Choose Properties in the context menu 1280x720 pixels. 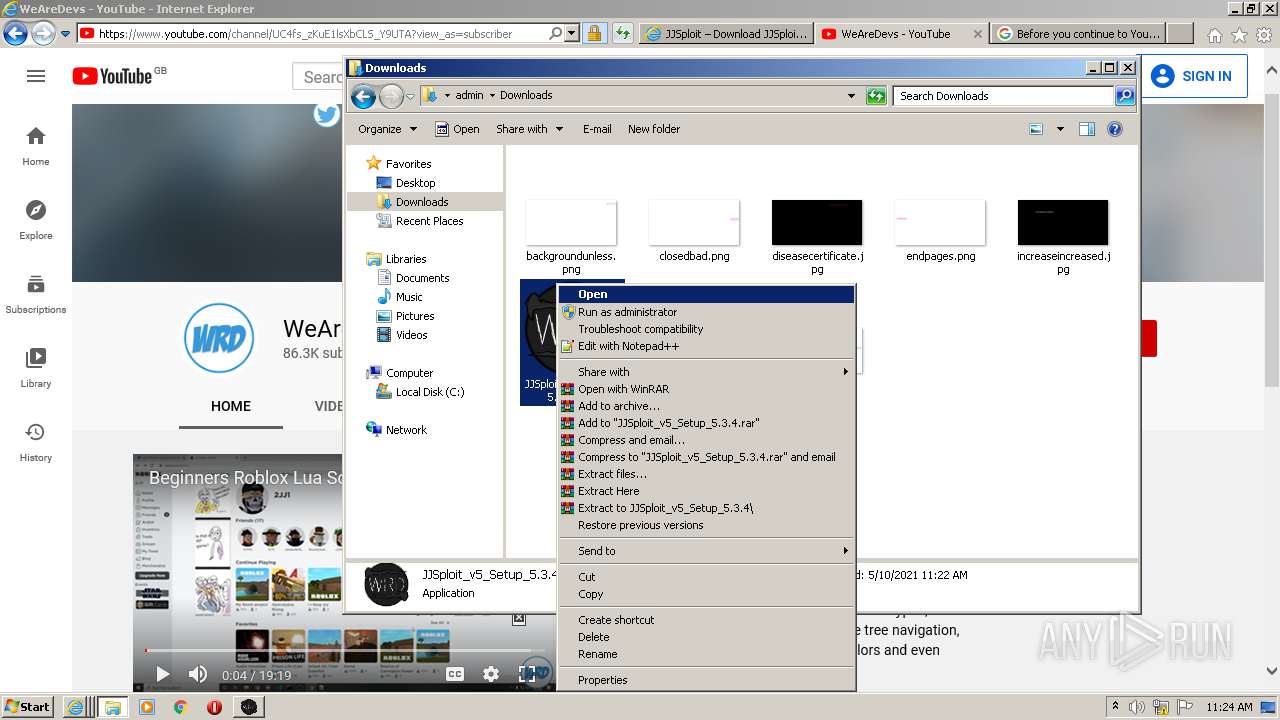pos(706,680)
